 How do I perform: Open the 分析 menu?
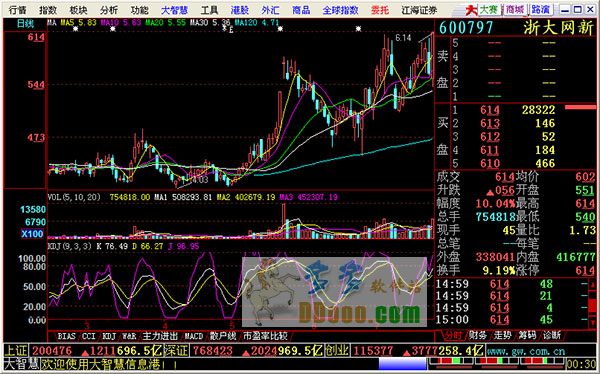[109, 10]
